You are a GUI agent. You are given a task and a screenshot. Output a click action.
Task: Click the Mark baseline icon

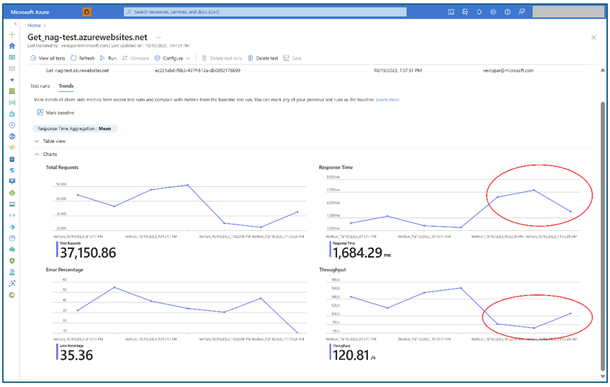40,112
